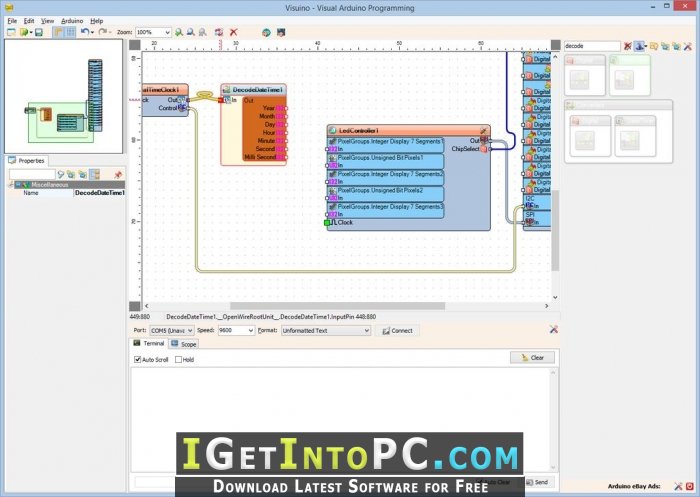700x497 pixels.
Task: Click the Open project folder icon
Action: pyautogui.click(x=23, y=32)
